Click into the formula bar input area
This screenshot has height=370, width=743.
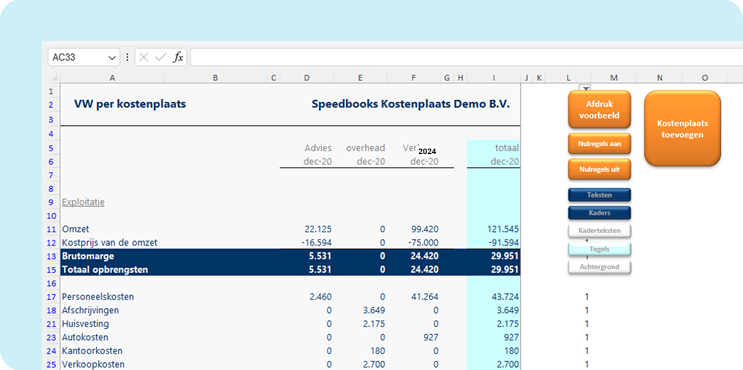466,57
